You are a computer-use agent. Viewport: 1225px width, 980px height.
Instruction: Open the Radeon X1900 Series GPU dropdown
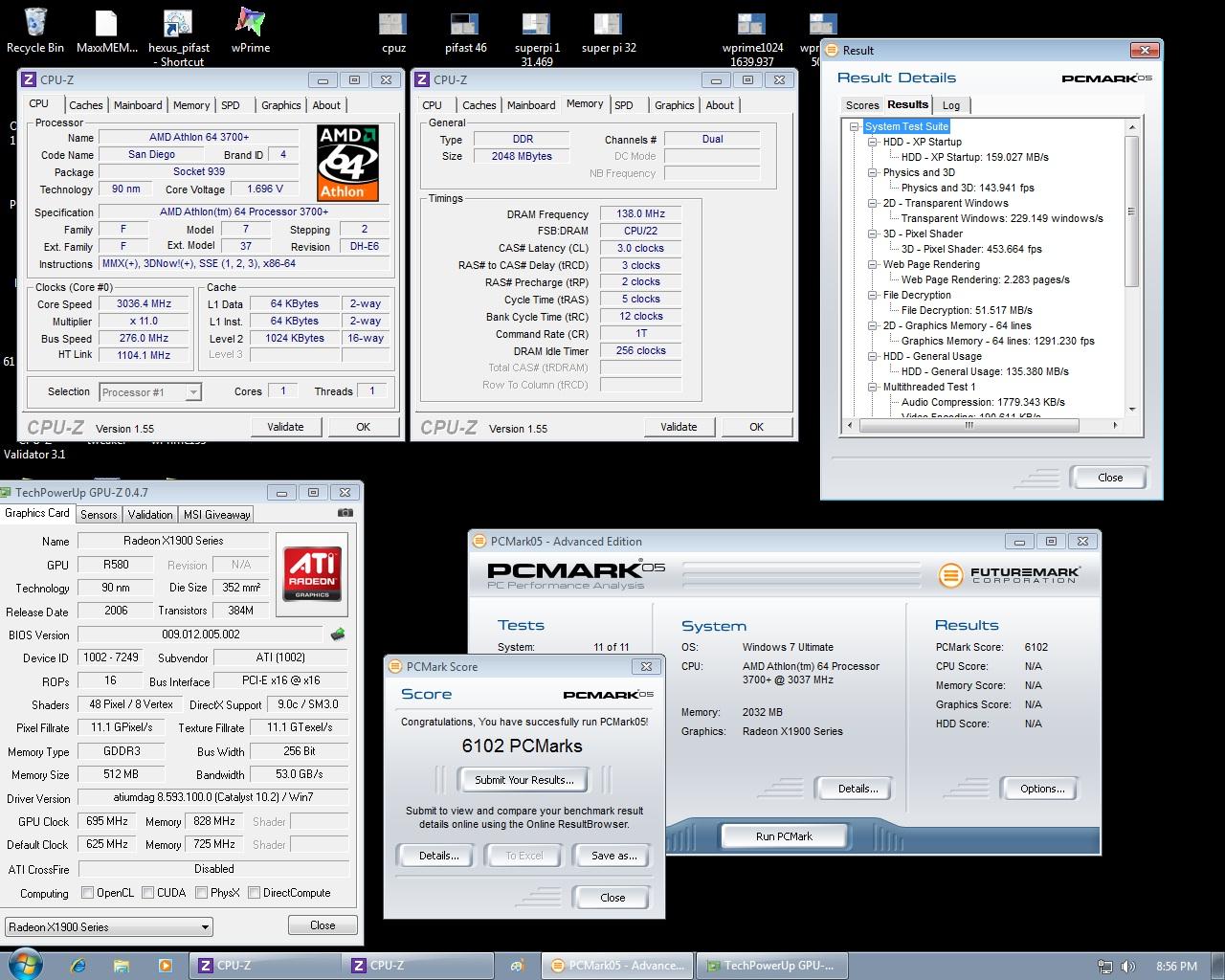tap(109, 926)
